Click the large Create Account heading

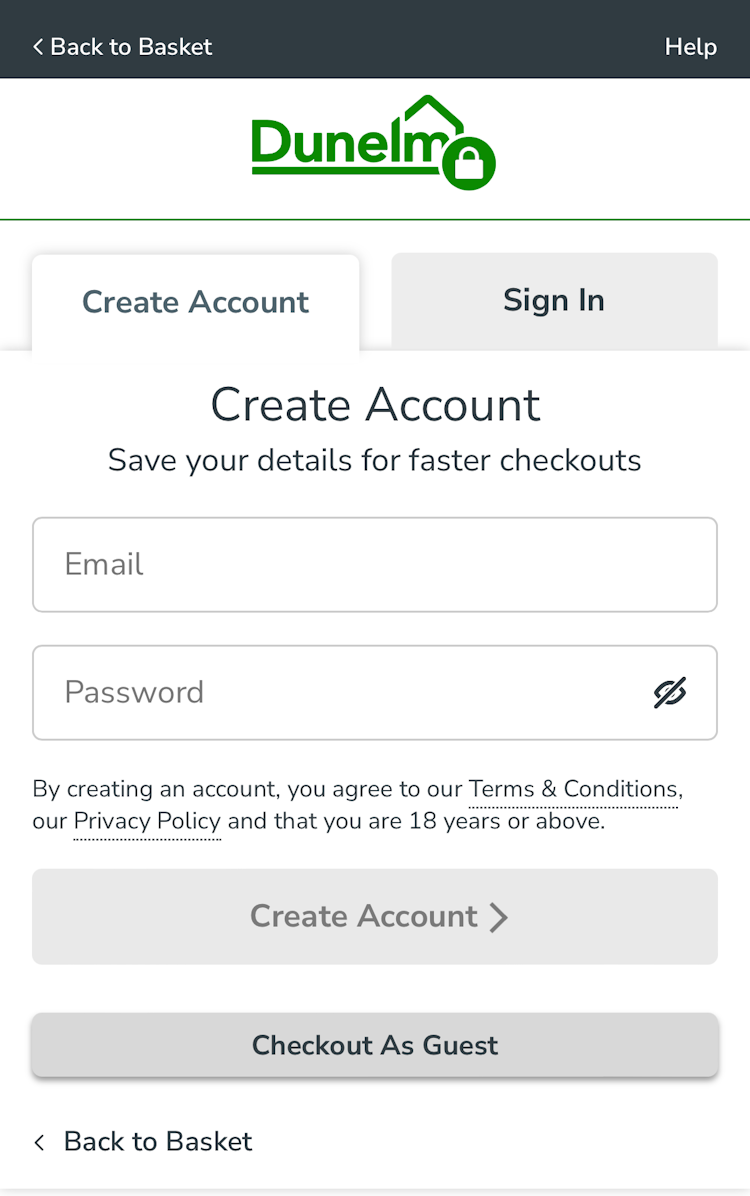[x=375, y=405]
